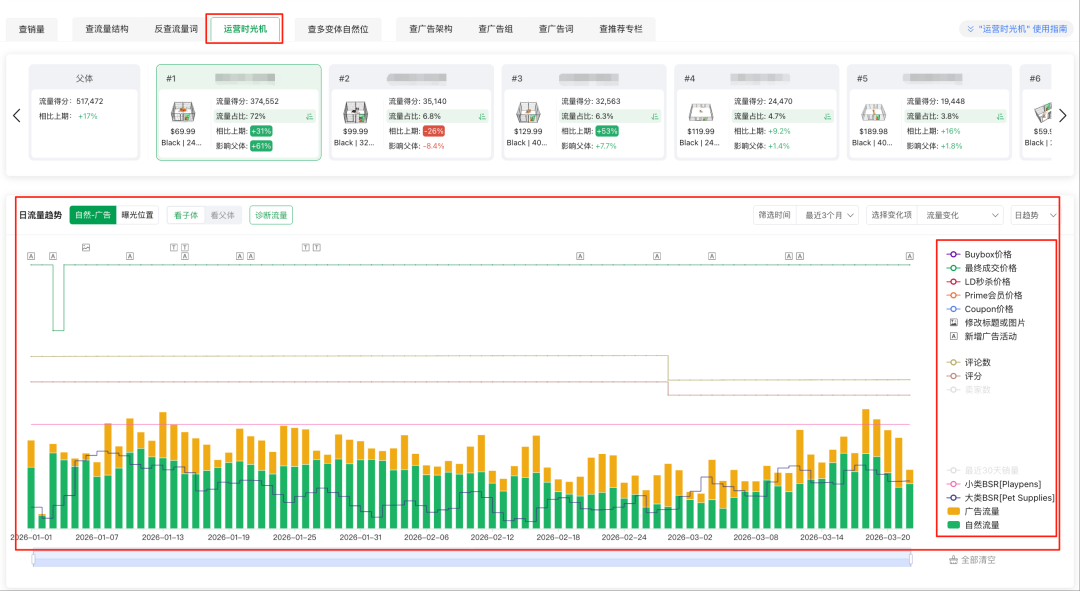This screenshot has width=1080, height=591.
Task: Switch to the 查流量结构 tab
Action: point(106,29)
